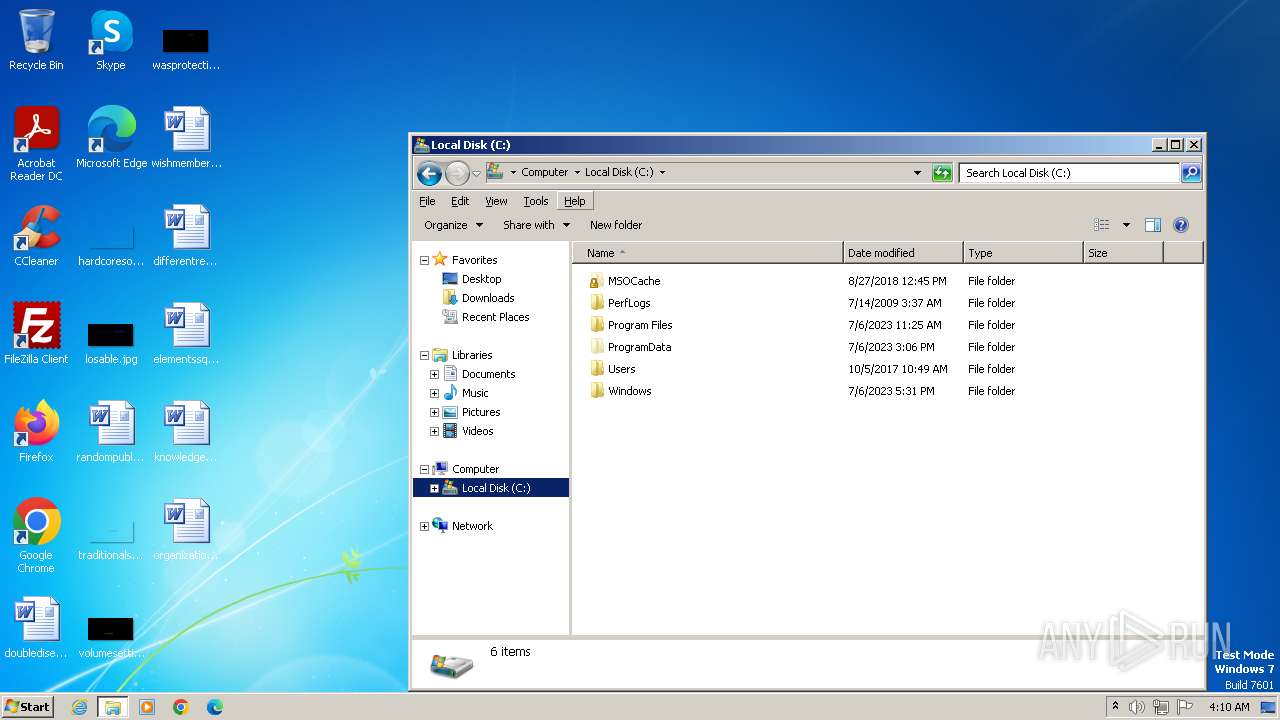Click in the Search Local Disk (C:) field

click(x=1068, y=173)
